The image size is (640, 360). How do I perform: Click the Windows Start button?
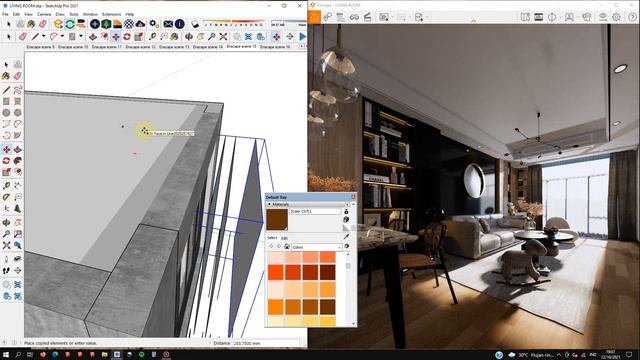pos(6,355)
